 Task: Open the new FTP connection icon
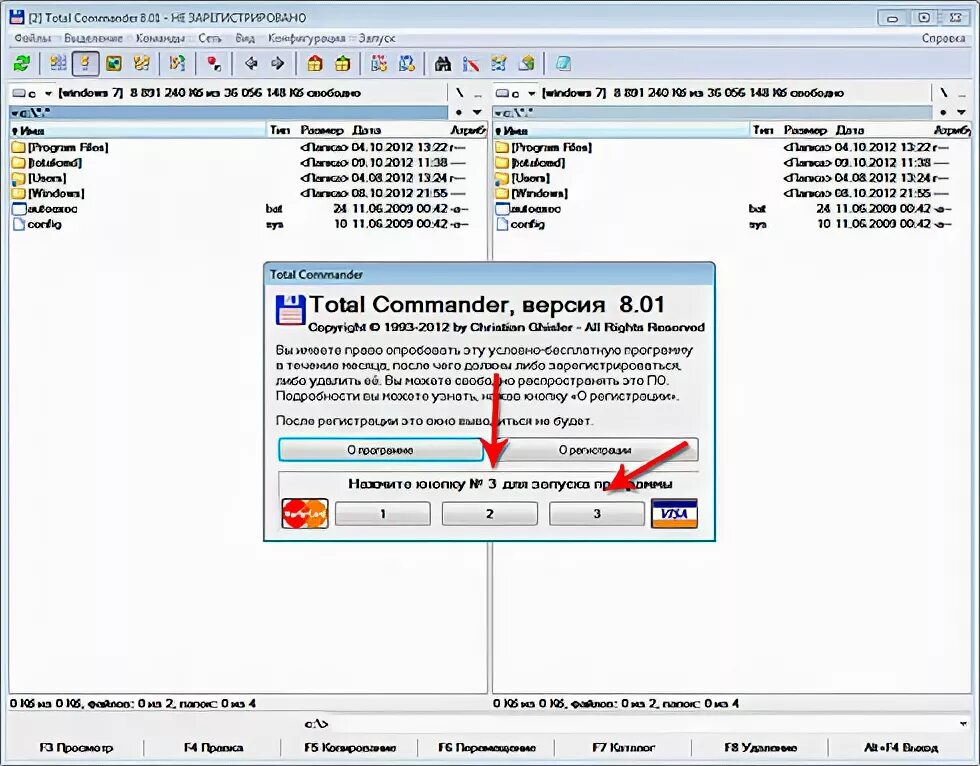pyautogui.click(x=407, y=63)
